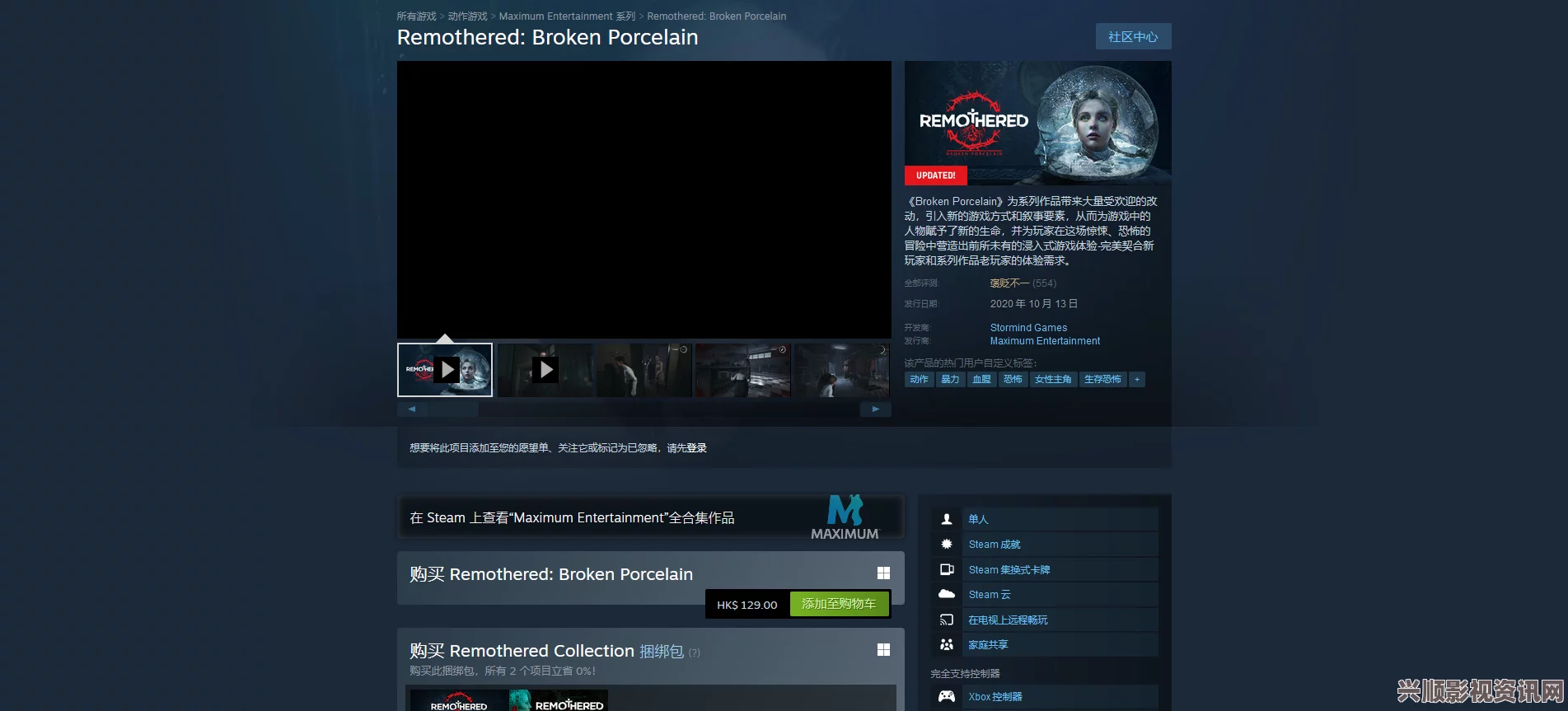Click the second Remothered bundle item image
1568x711 pixels.
[559, 700]
